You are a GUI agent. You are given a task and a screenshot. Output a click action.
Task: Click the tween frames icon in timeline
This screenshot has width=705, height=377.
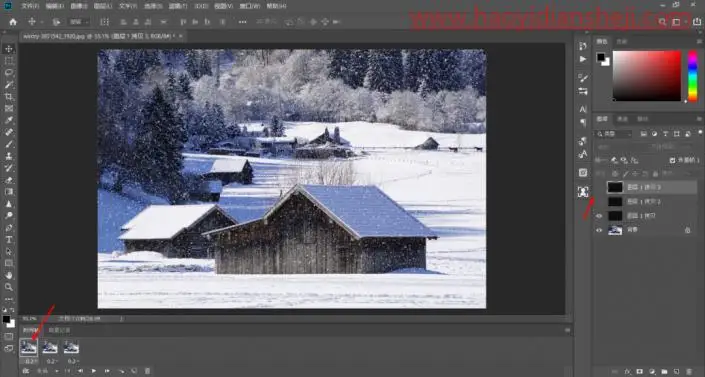121,371
